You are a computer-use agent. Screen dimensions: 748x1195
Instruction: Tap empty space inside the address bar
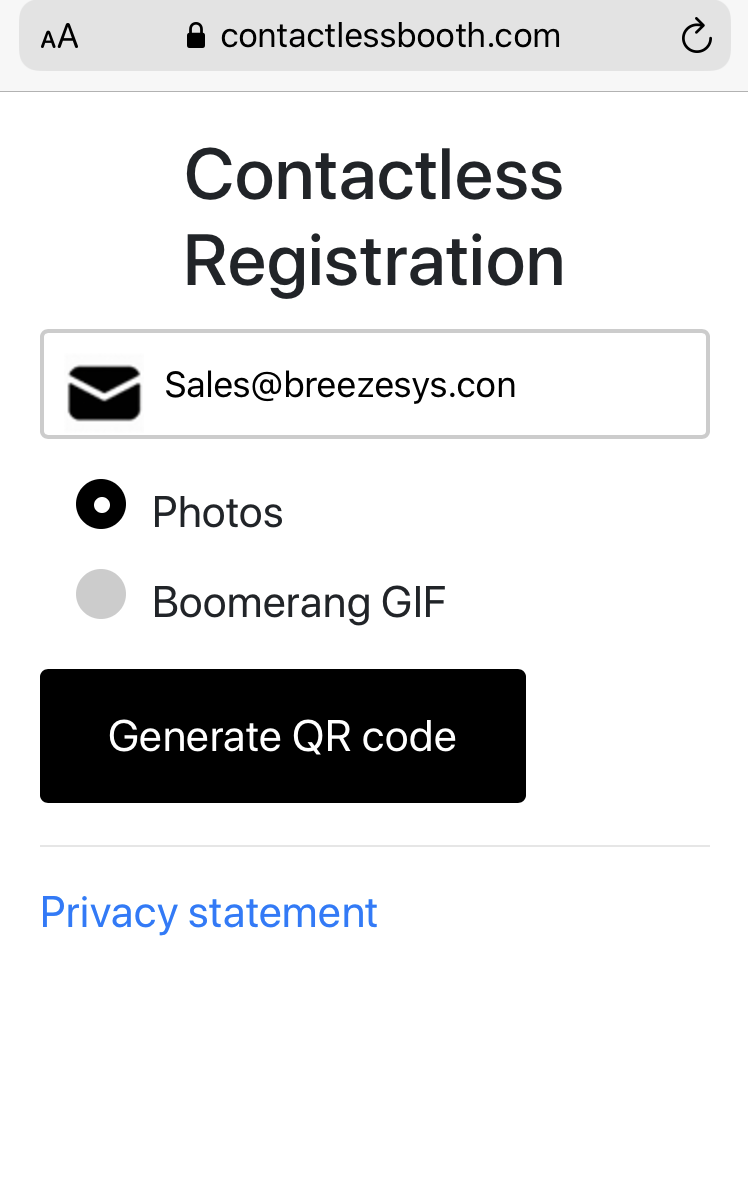click(621, 36)
